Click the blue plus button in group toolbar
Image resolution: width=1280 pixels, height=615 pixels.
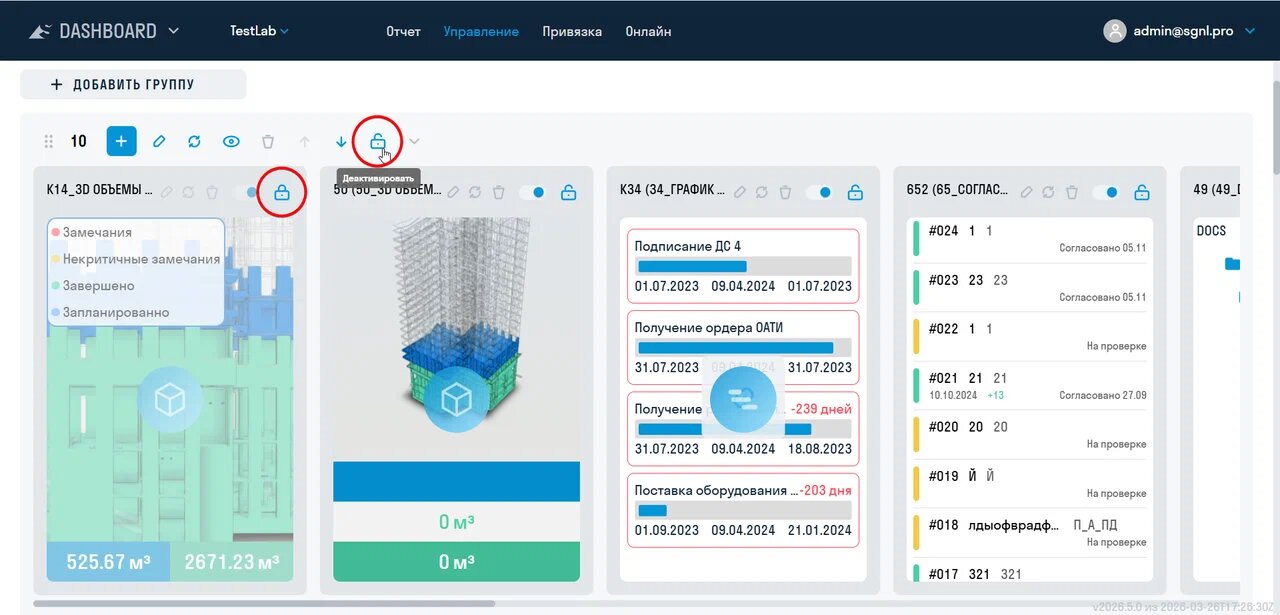click(121, 141)
